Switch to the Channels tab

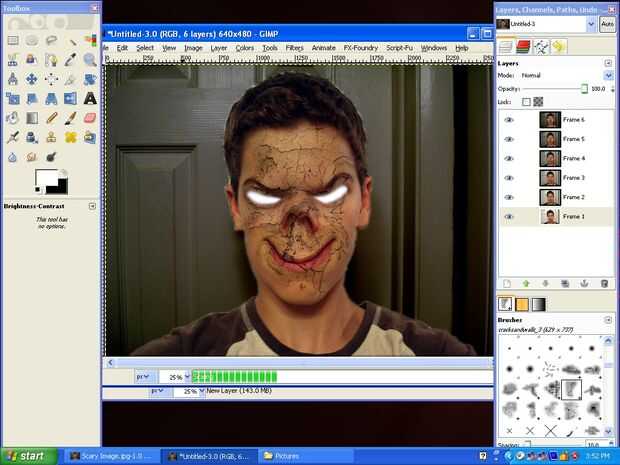523,47
